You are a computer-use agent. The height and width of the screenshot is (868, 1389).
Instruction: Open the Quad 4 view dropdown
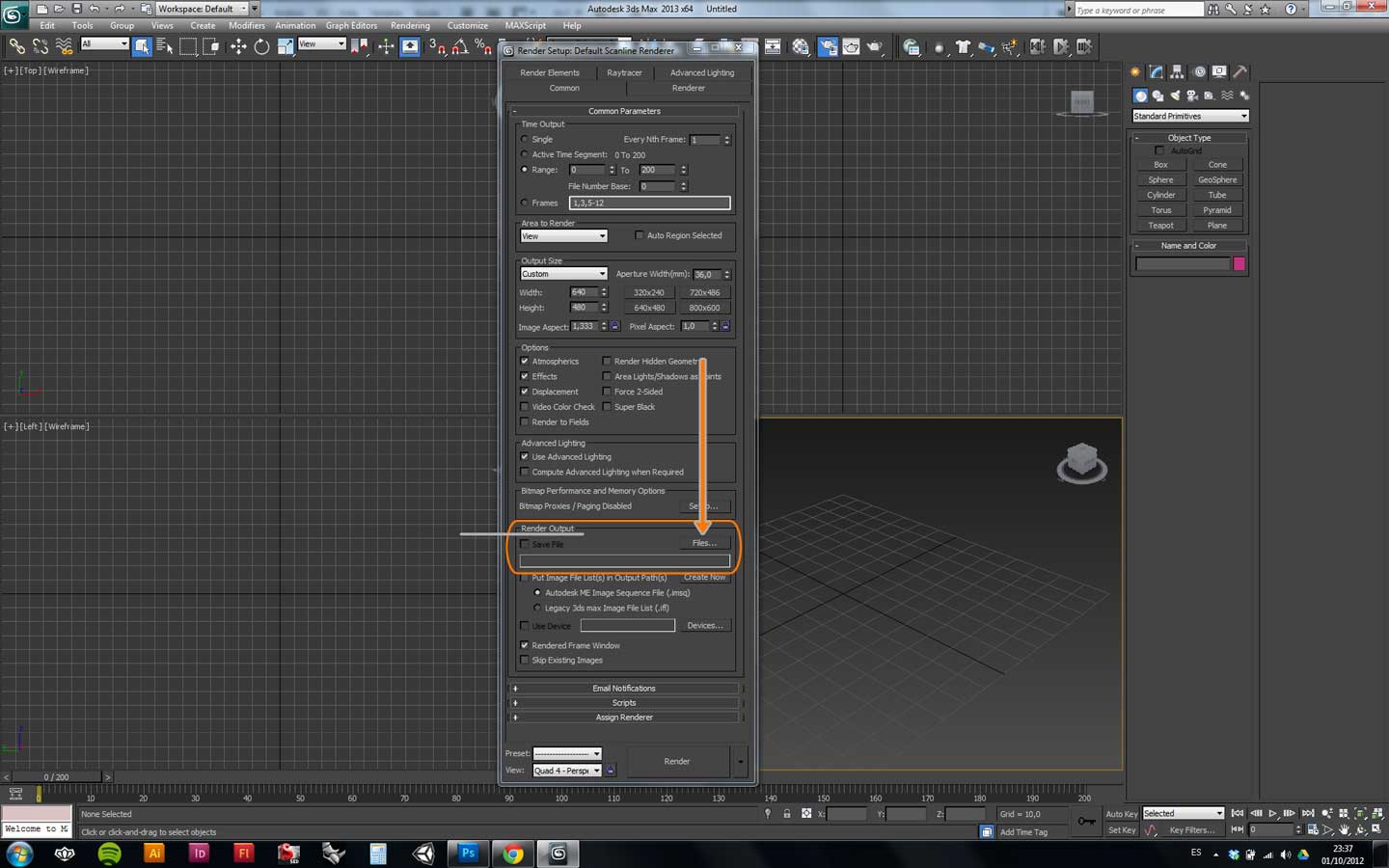567,771
